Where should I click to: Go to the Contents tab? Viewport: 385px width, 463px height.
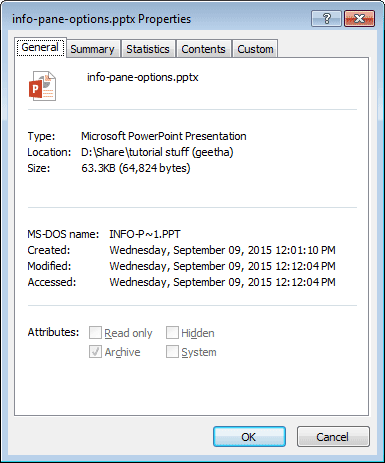point(203,49)
